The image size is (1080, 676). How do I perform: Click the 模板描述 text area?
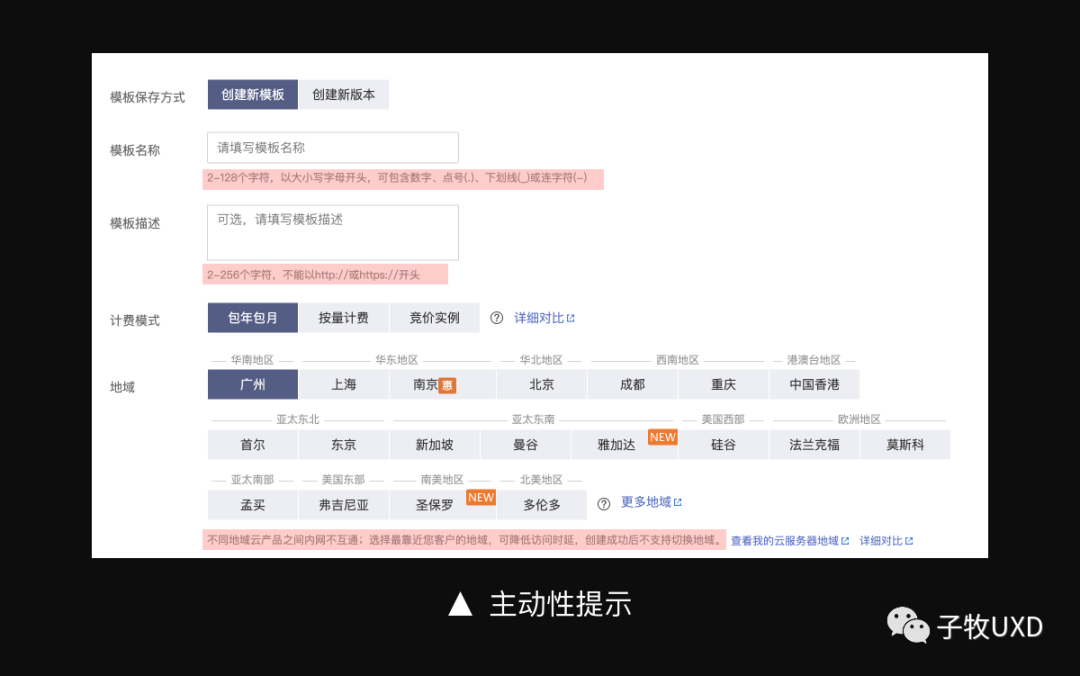[333, 232]
